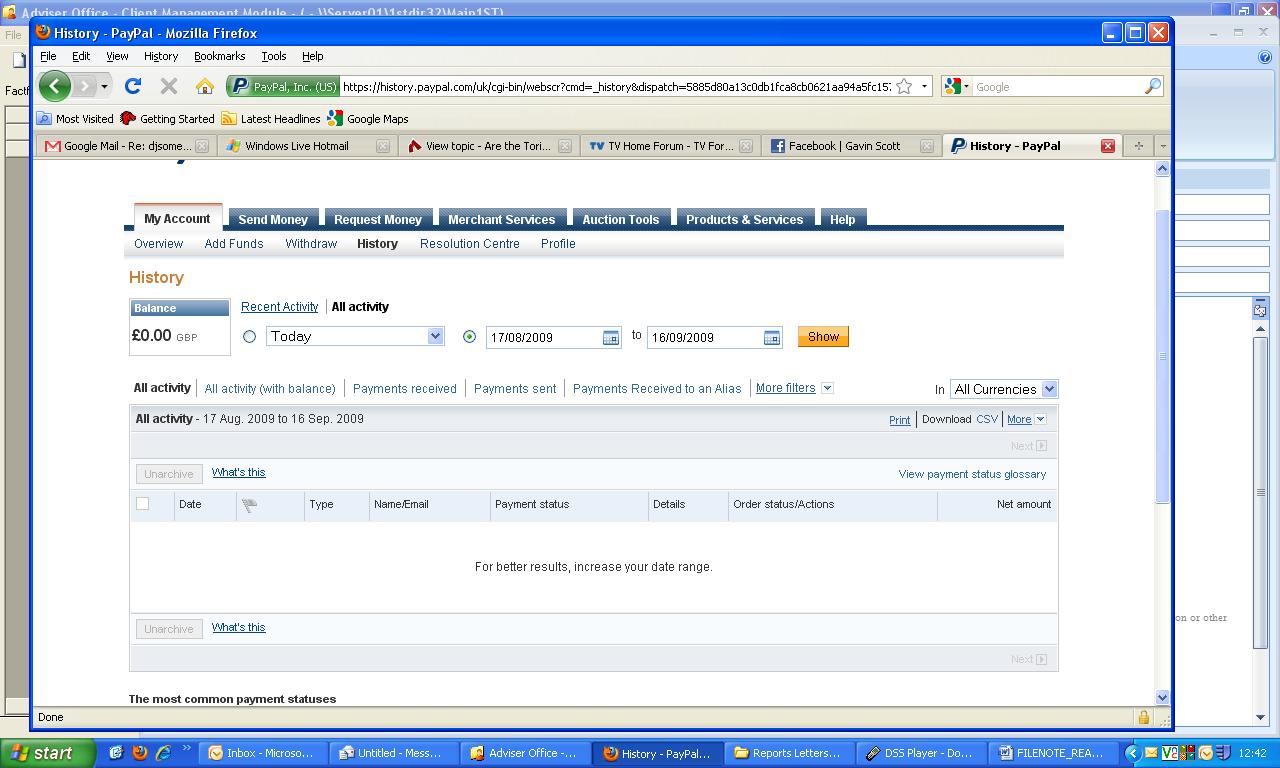
Task: Select the custom date range radio button
Action: pyautogui.click(x=469, y=337)
